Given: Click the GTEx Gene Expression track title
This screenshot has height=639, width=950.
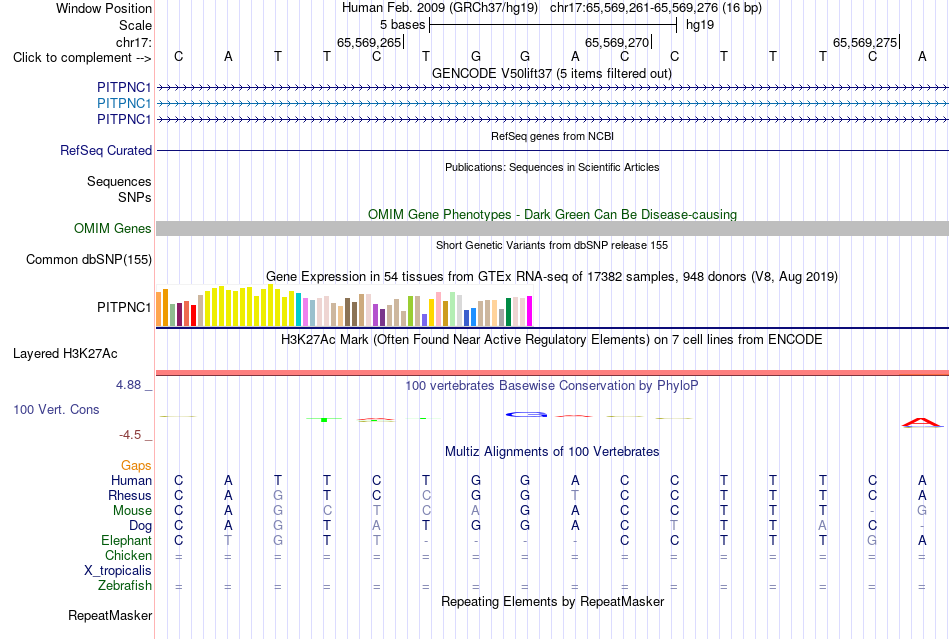Looking at the screenshot, I should [552, 277].
